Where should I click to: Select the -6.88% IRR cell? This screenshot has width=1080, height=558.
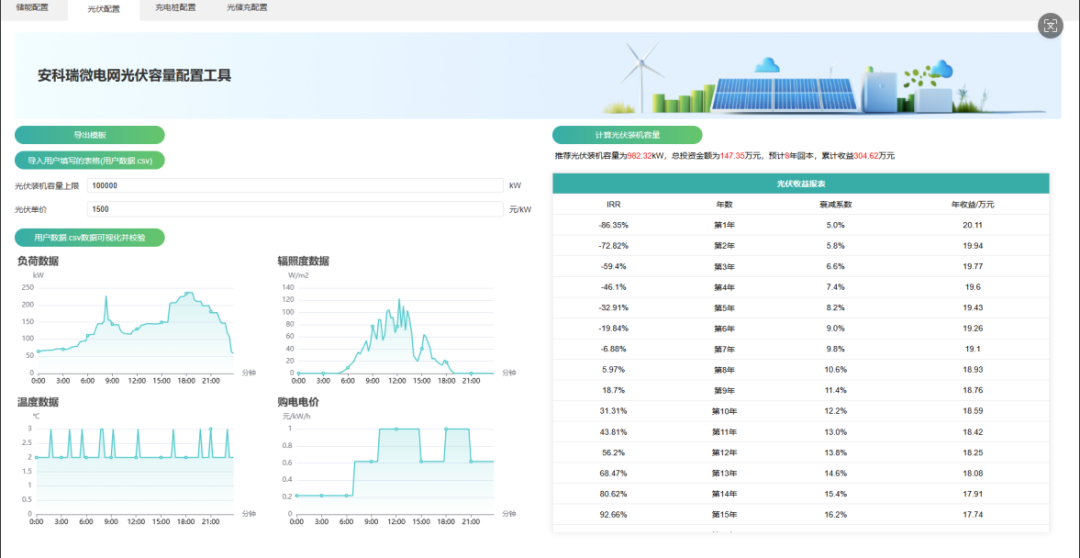614,349
